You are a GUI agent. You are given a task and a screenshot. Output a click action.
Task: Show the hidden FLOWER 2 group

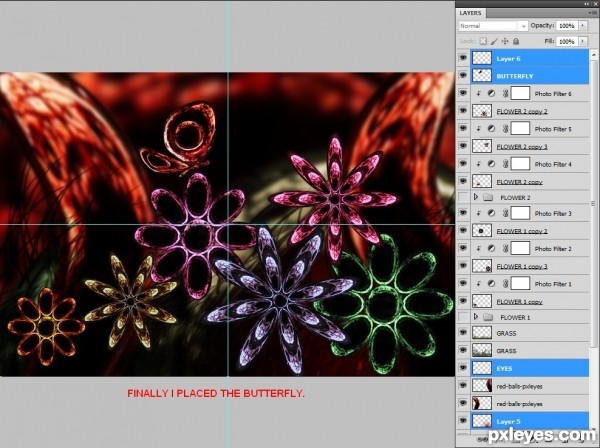[463, 197]
